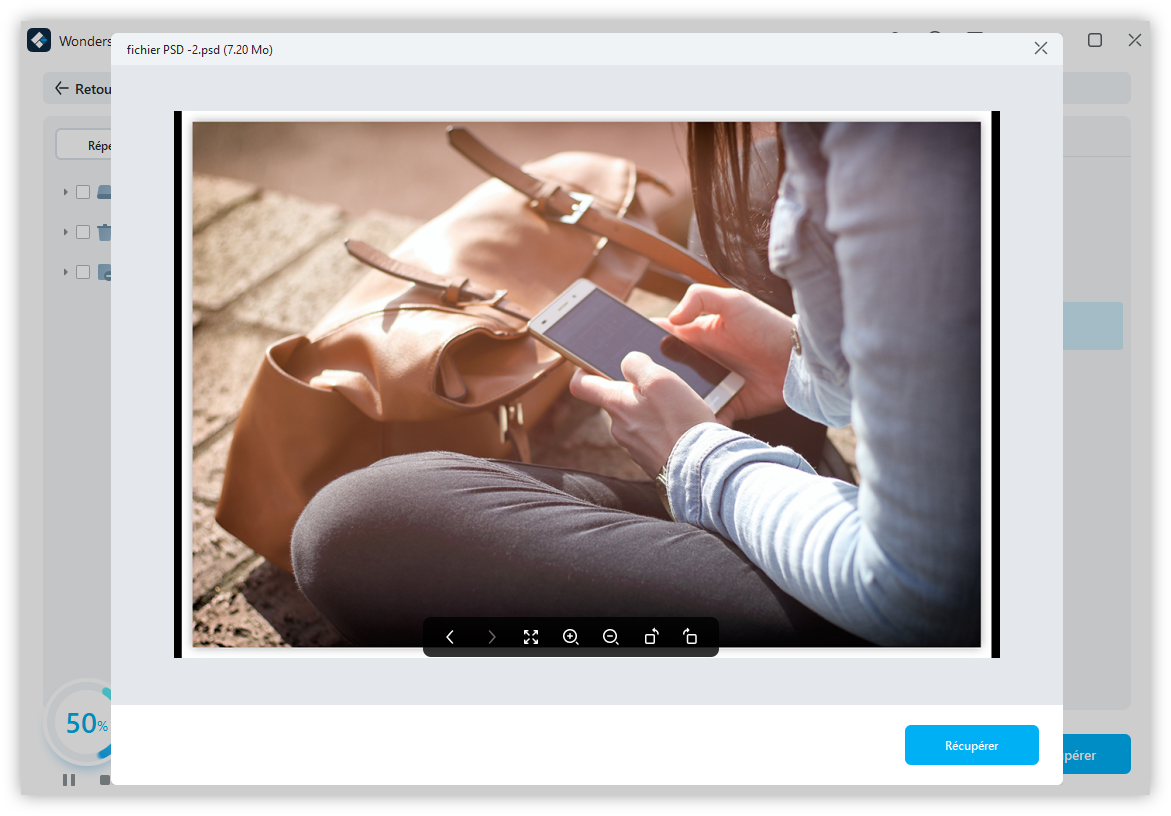Click the Récupérer button in preview dialog
This screenshot has width=1171, height=816.
tap(971, 745)
